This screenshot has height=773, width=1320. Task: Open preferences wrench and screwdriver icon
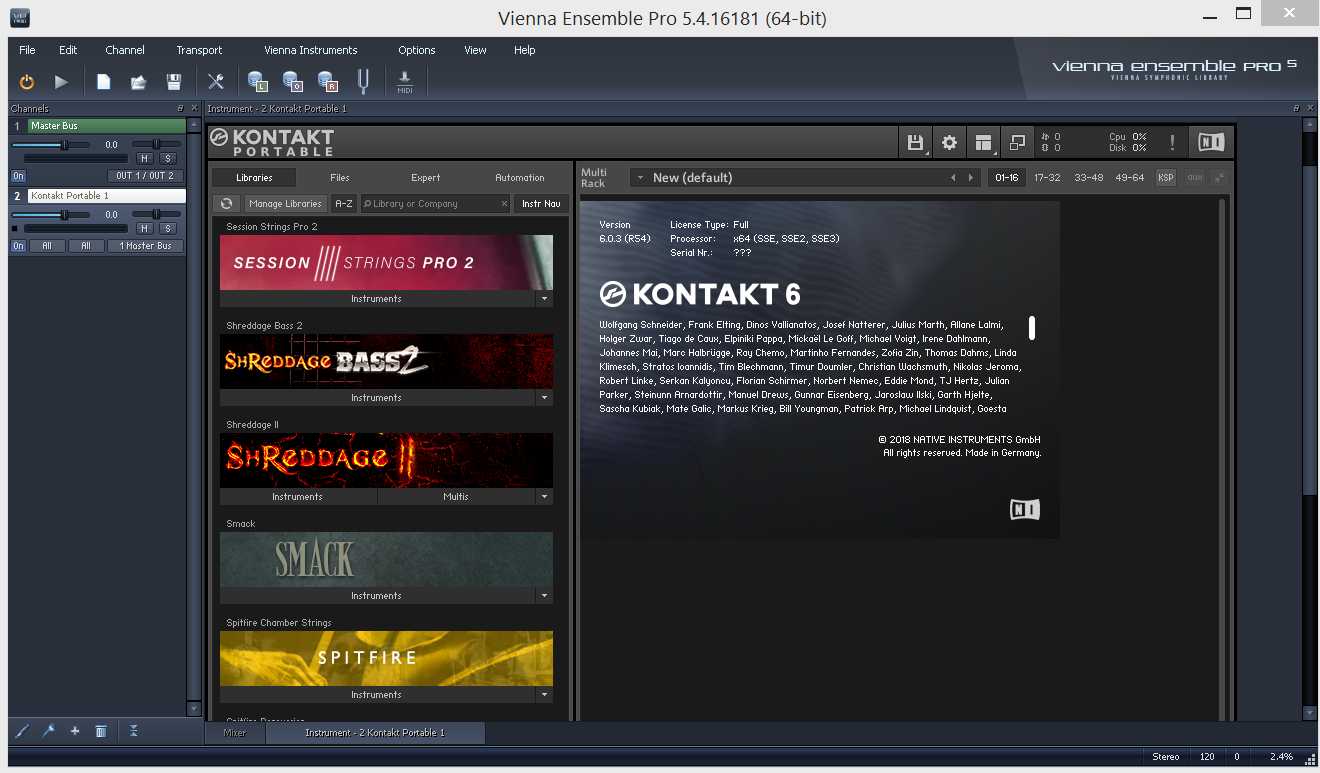pos(216,82)
